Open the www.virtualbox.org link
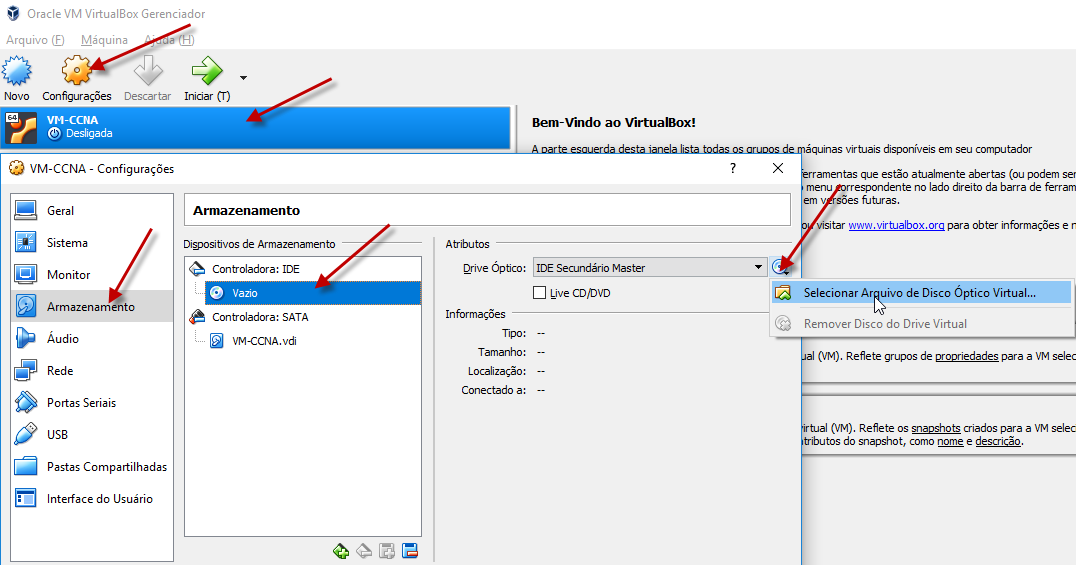The width and height of the screenshot is (1076, 565). 896,225
